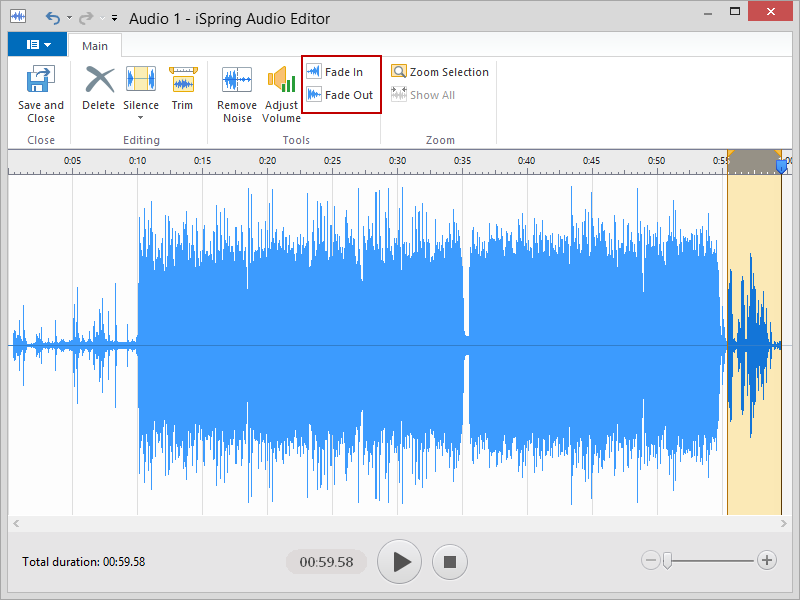Image resolution: width=800 pixels, height=600 pixels.
Task: Stop audio playback
Action: [x=449, y=562]
